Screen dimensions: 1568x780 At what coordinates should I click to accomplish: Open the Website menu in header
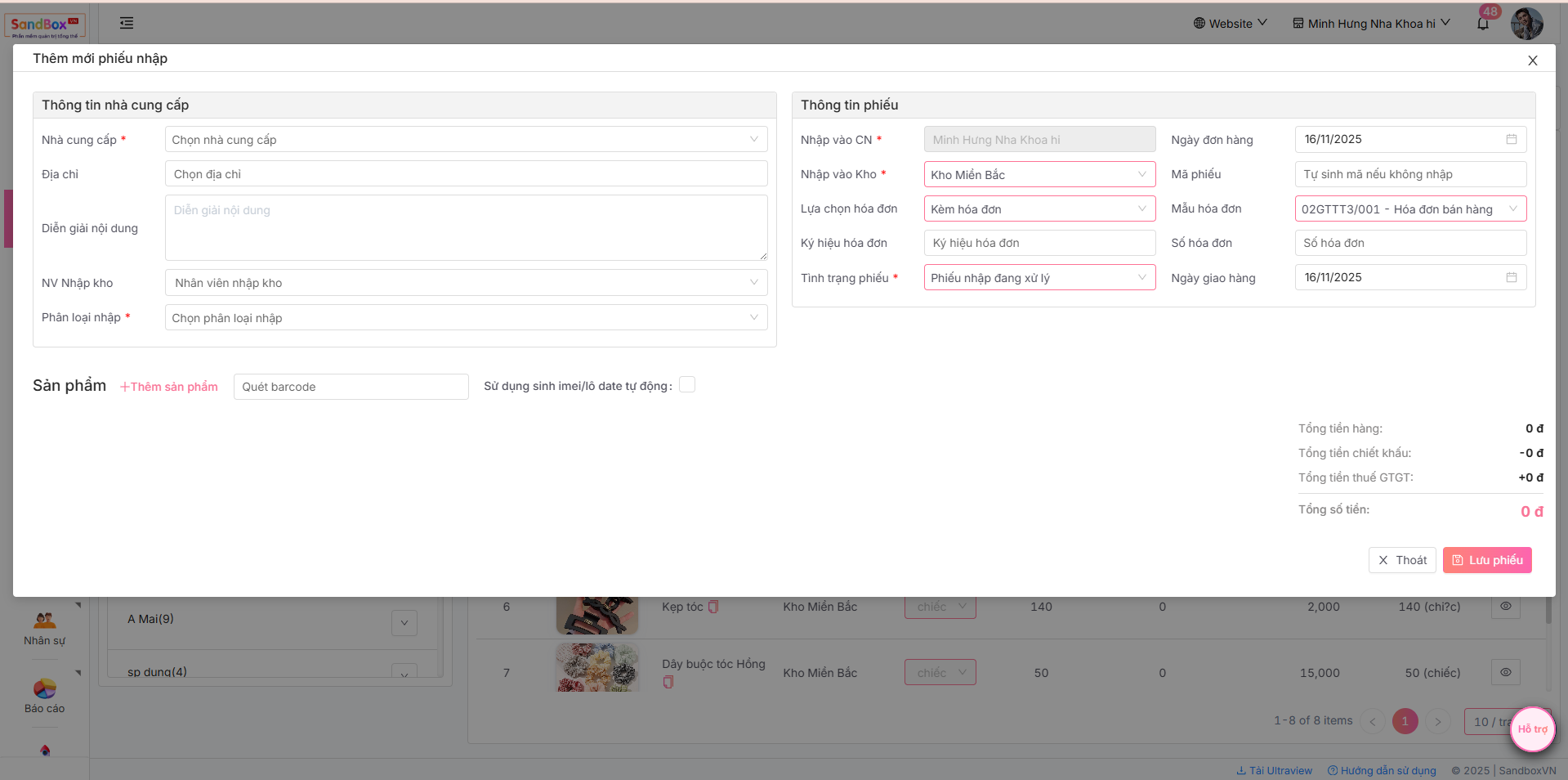point(1230,24)
